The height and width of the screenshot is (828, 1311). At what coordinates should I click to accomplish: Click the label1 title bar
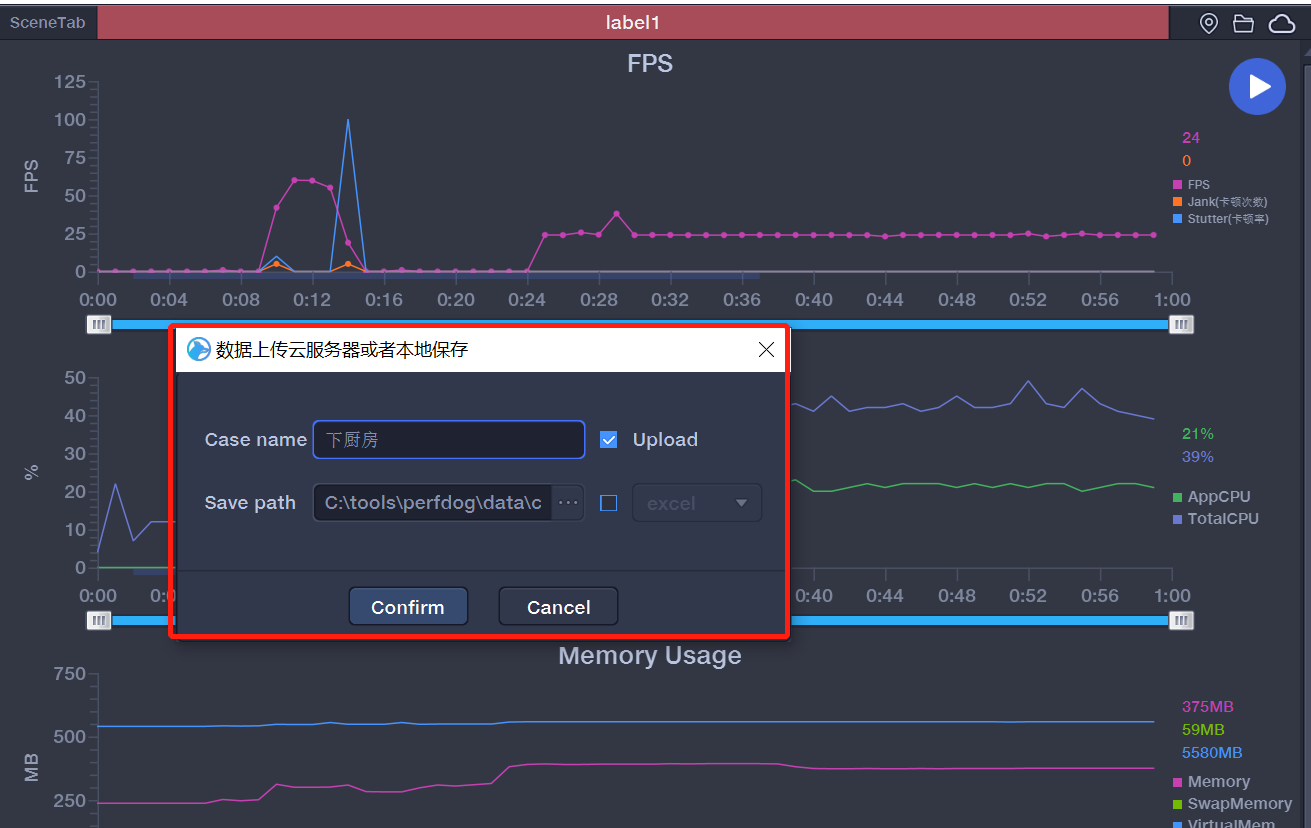[x=632, y=22]
